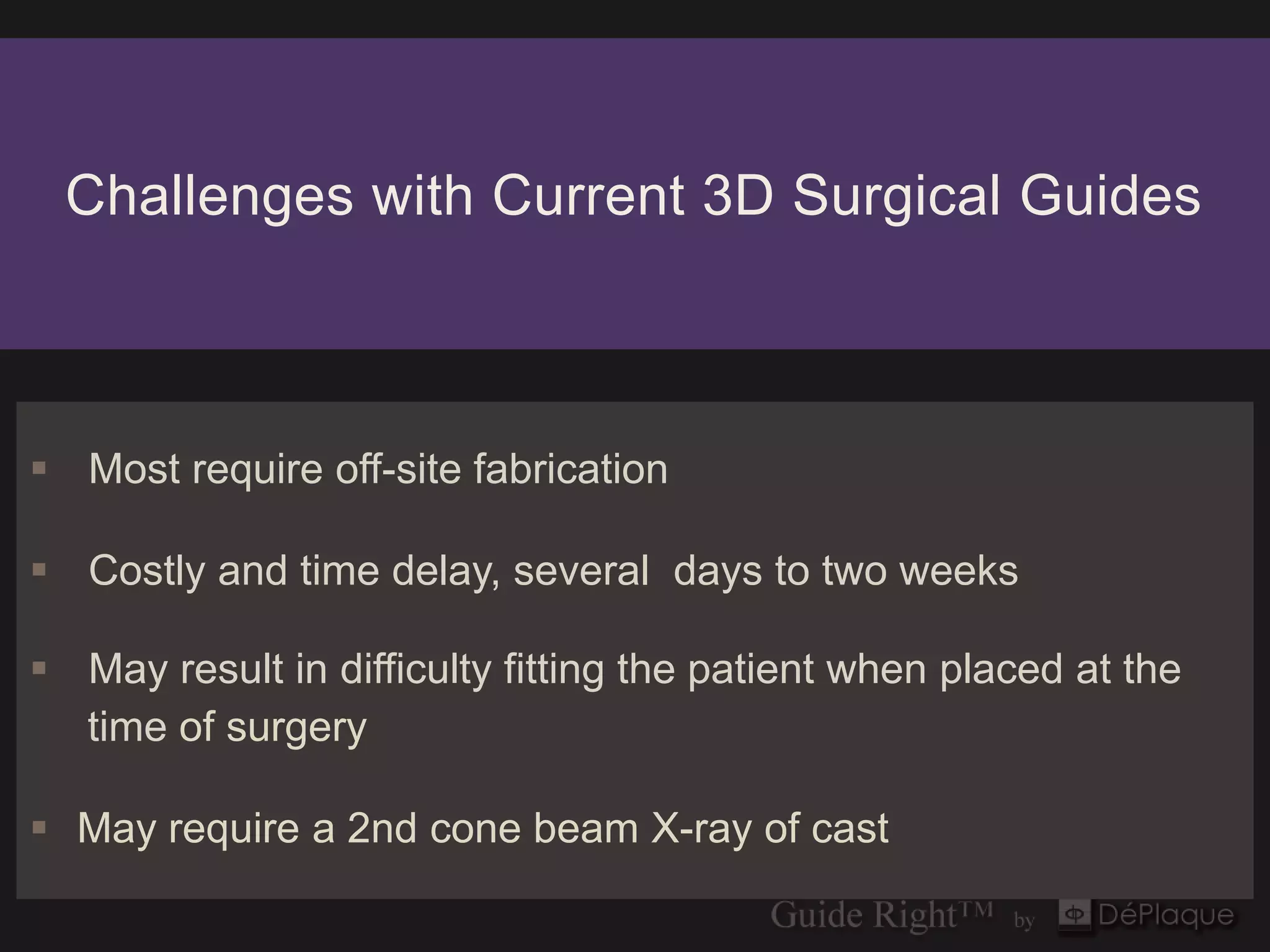Click the small "by" text in footer

[x=1024, y=921]
